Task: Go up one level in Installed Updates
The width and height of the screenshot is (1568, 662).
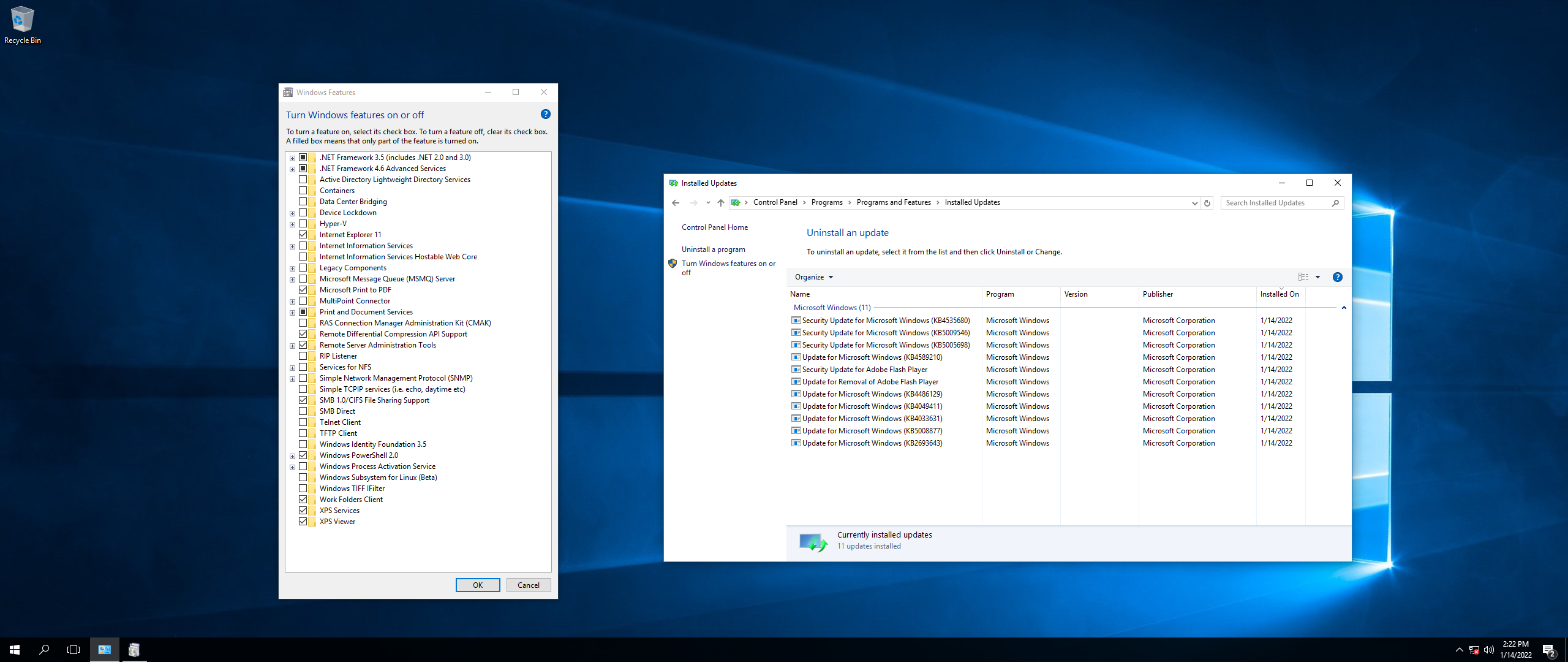Action: coord(720,203)
